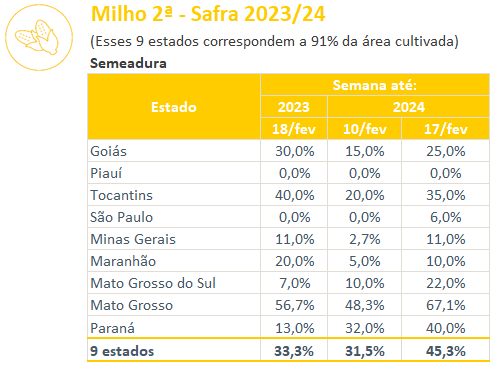Select the total value 45,3%
The width and height of the screenshot is (502, 366).
point(446,351)
